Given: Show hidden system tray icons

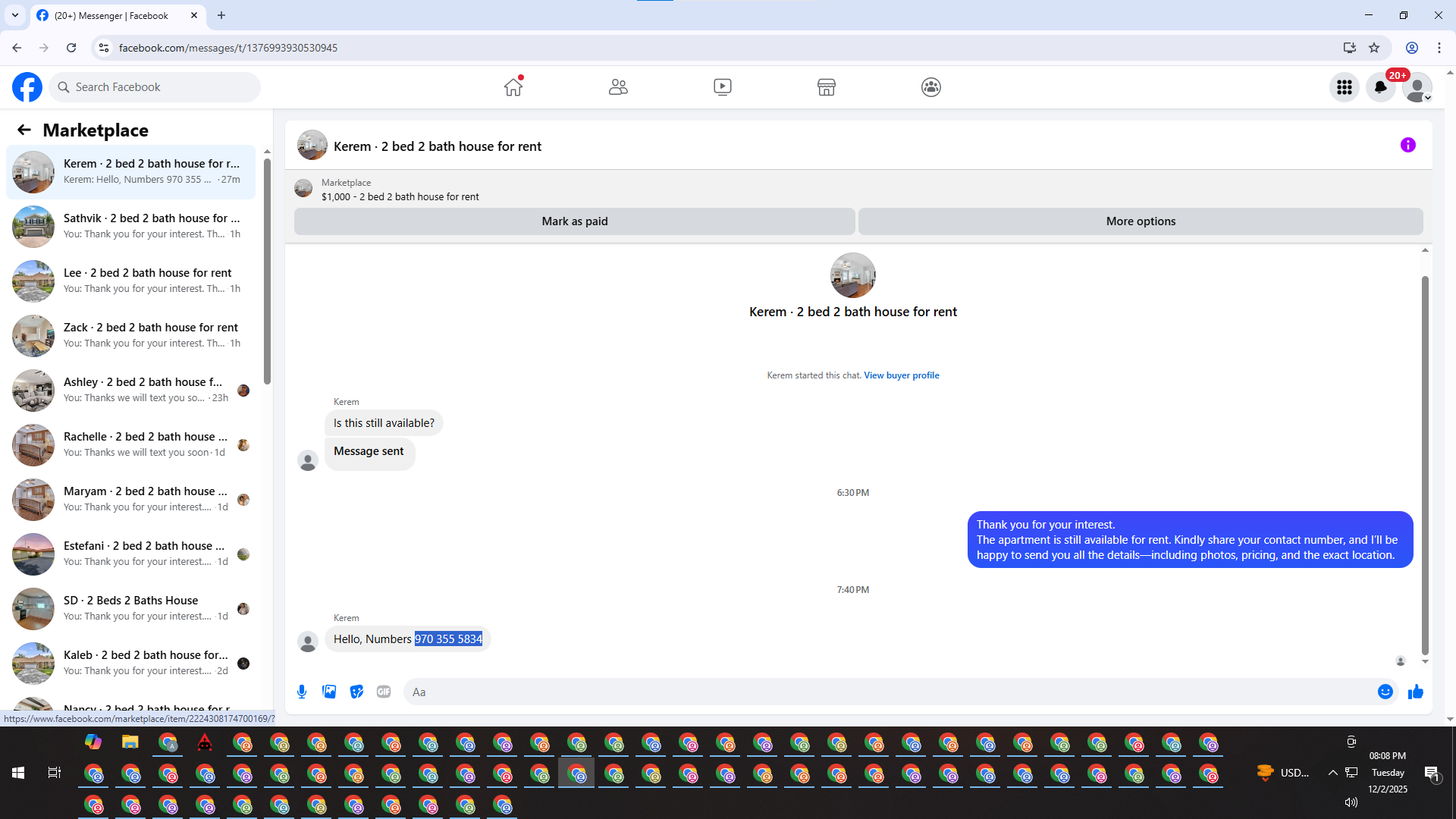Looking at the screenshot, I should click(x=1332, y=773).
